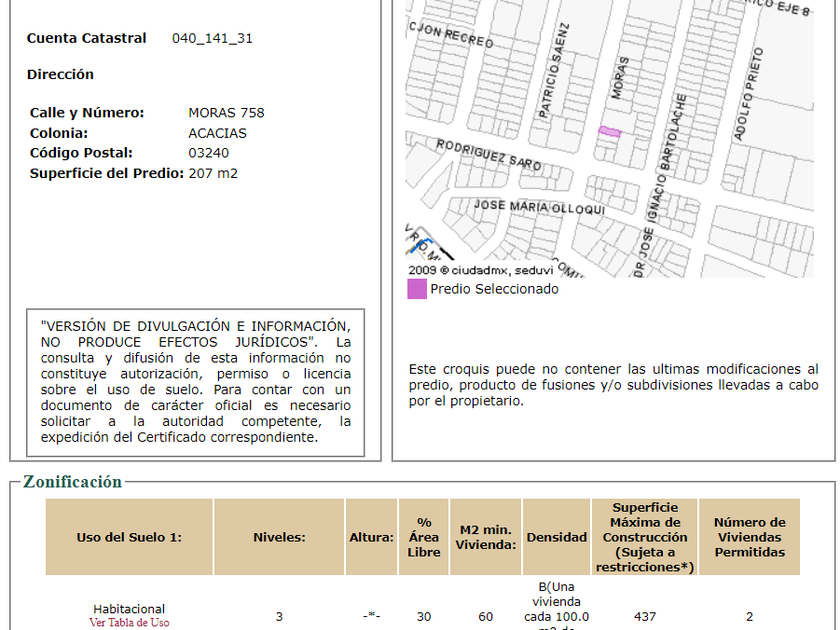The height and width of the screenshot is (630, 840).
Task: Click the ADOLFO PRIETO street label on map
Action: [x=748, y=94]
